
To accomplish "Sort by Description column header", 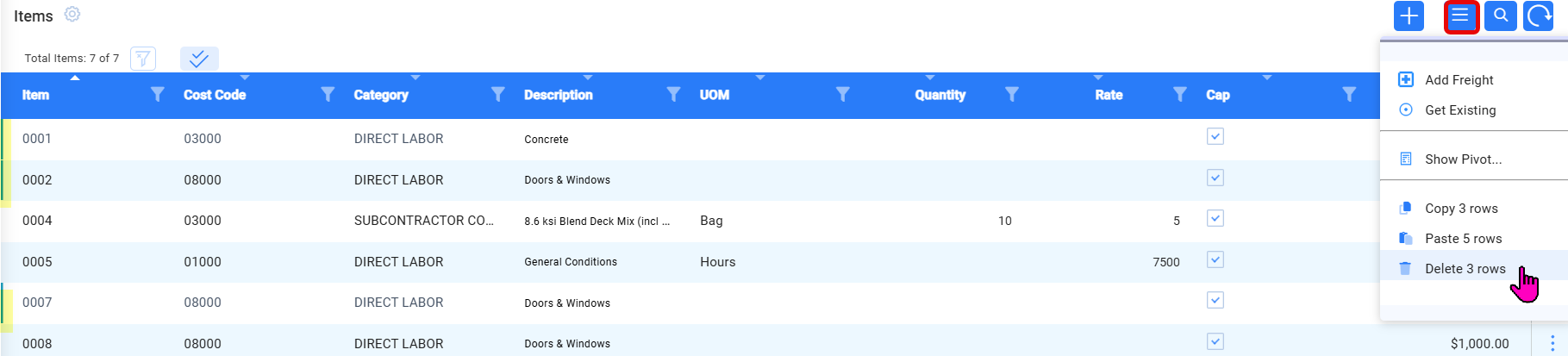I will (x=559, y=95).
